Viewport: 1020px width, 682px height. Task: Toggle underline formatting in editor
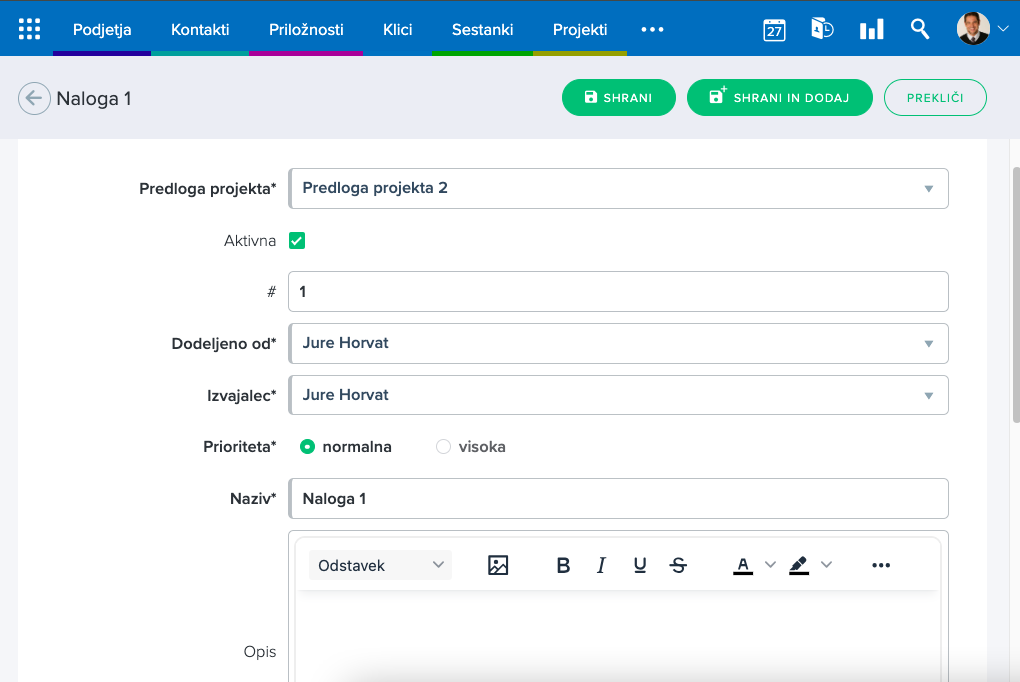[x=640, y=565]
